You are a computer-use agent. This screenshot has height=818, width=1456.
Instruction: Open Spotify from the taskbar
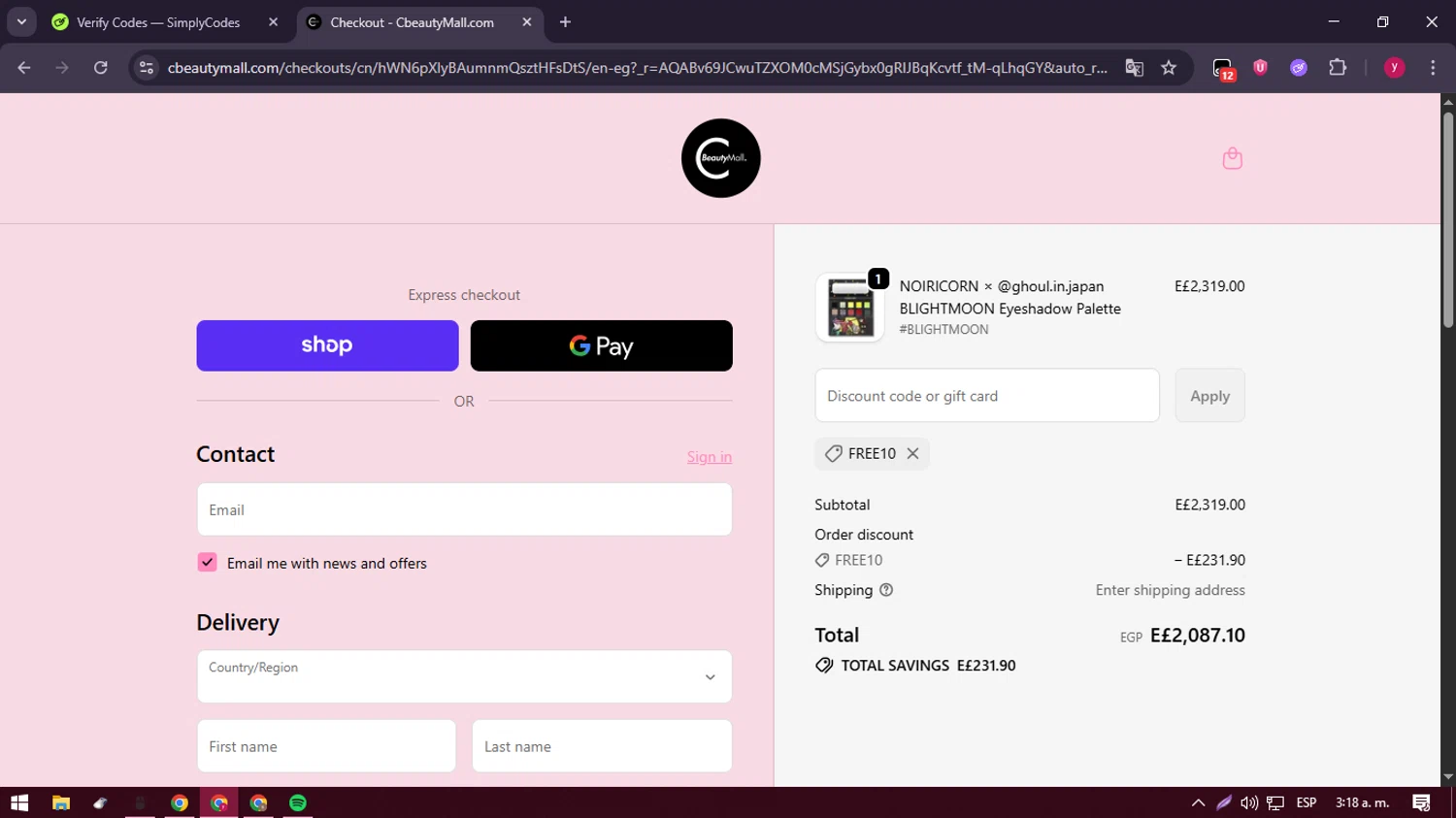(298, 802)
